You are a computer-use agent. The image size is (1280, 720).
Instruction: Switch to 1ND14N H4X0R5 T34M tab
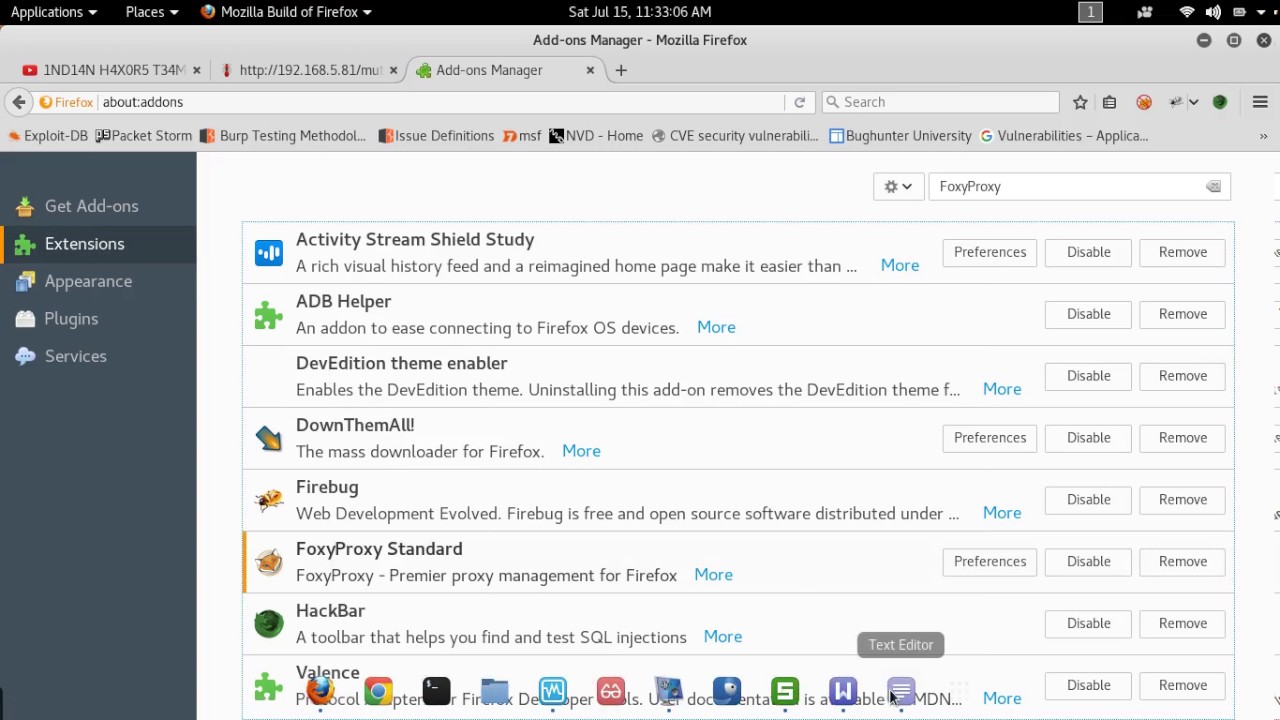pyautogui.click(x=112, y=70)
